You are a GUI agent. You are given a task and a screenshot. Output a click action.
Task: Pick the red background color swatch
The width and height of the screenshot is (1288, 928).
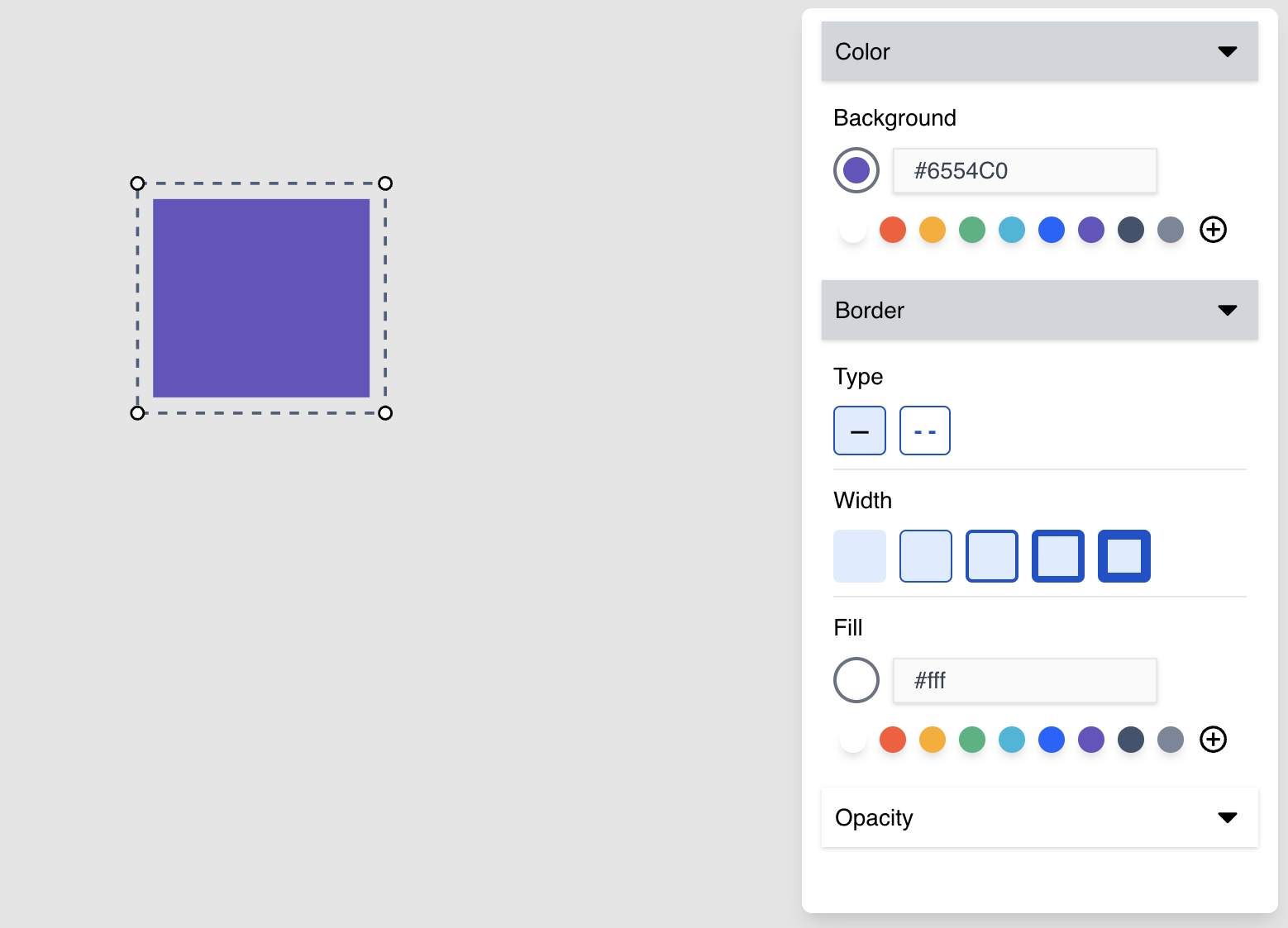tap(892, 230)
